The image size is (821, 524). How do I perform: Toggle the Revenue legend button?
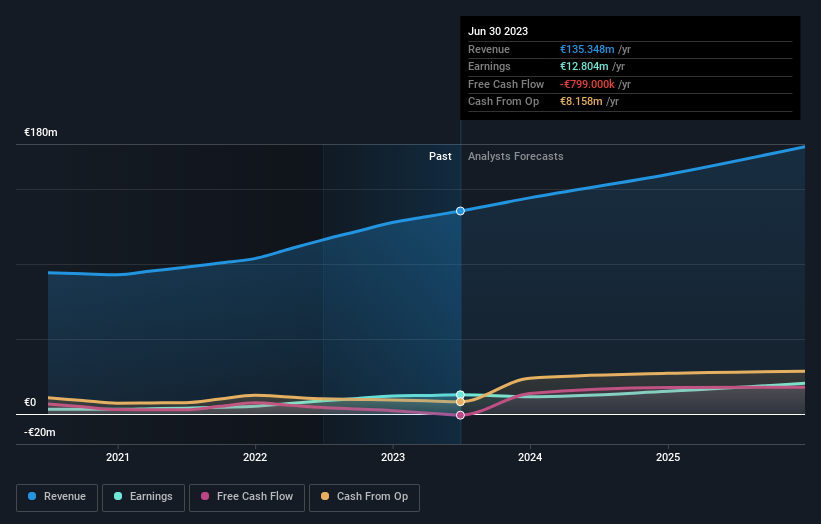(x=57, y=497)
